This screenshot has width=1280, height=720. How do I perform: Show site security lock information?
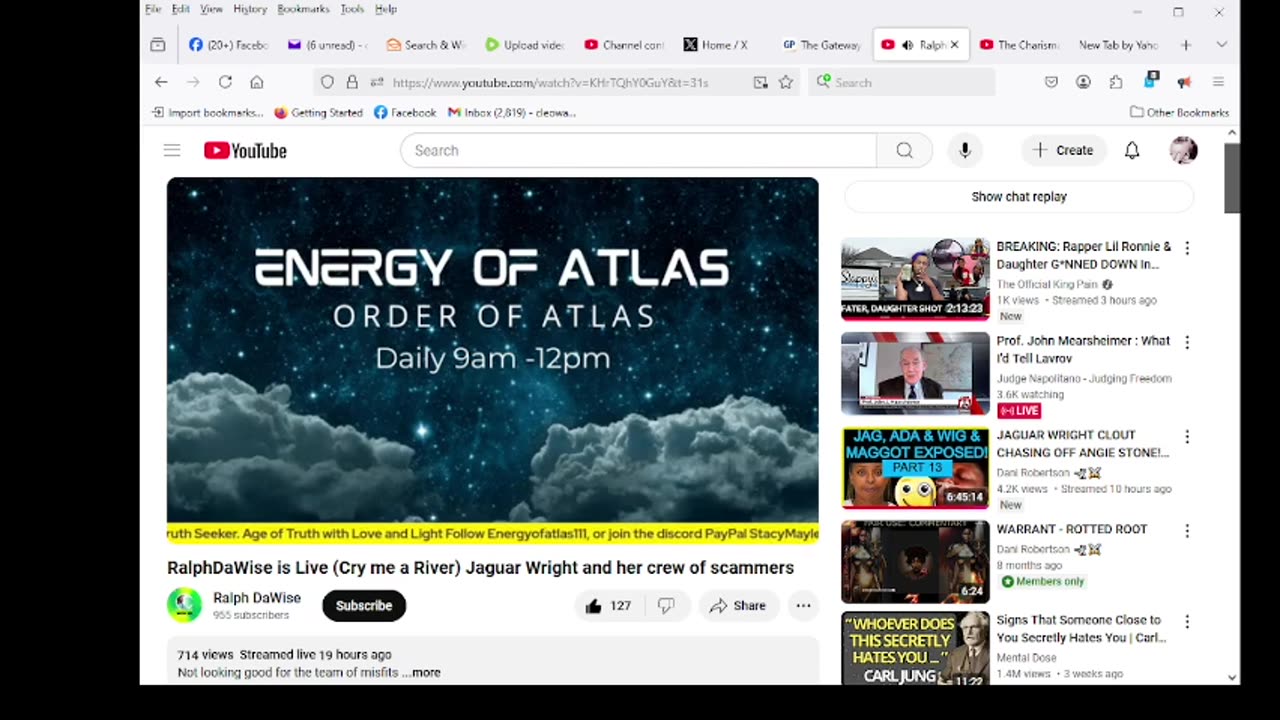[x=352, y=82]
